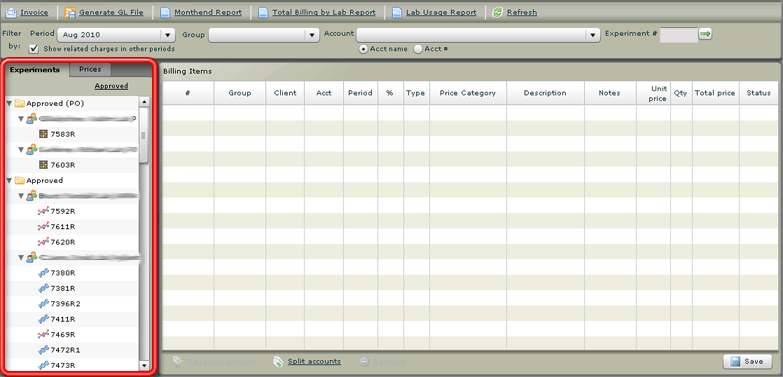The height and width of the screenshot is (377, 783).
Task: Click the Generate GL File link
Action: [111, 12]
